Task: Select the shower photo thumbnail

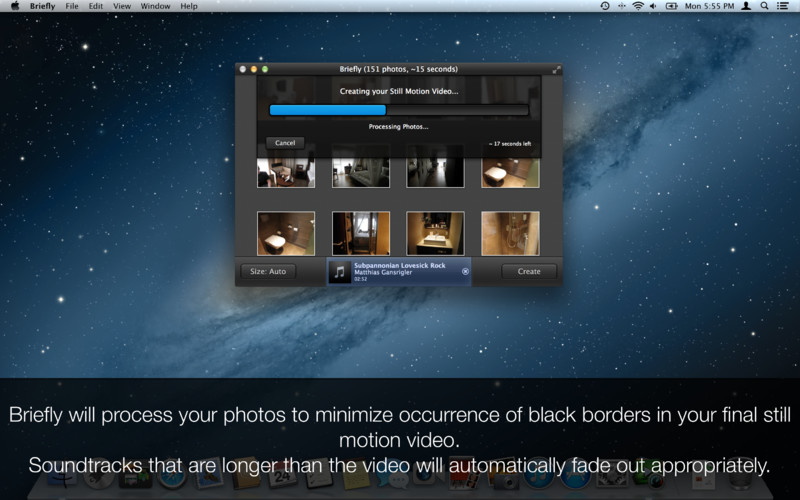Action: pos(510,233)
